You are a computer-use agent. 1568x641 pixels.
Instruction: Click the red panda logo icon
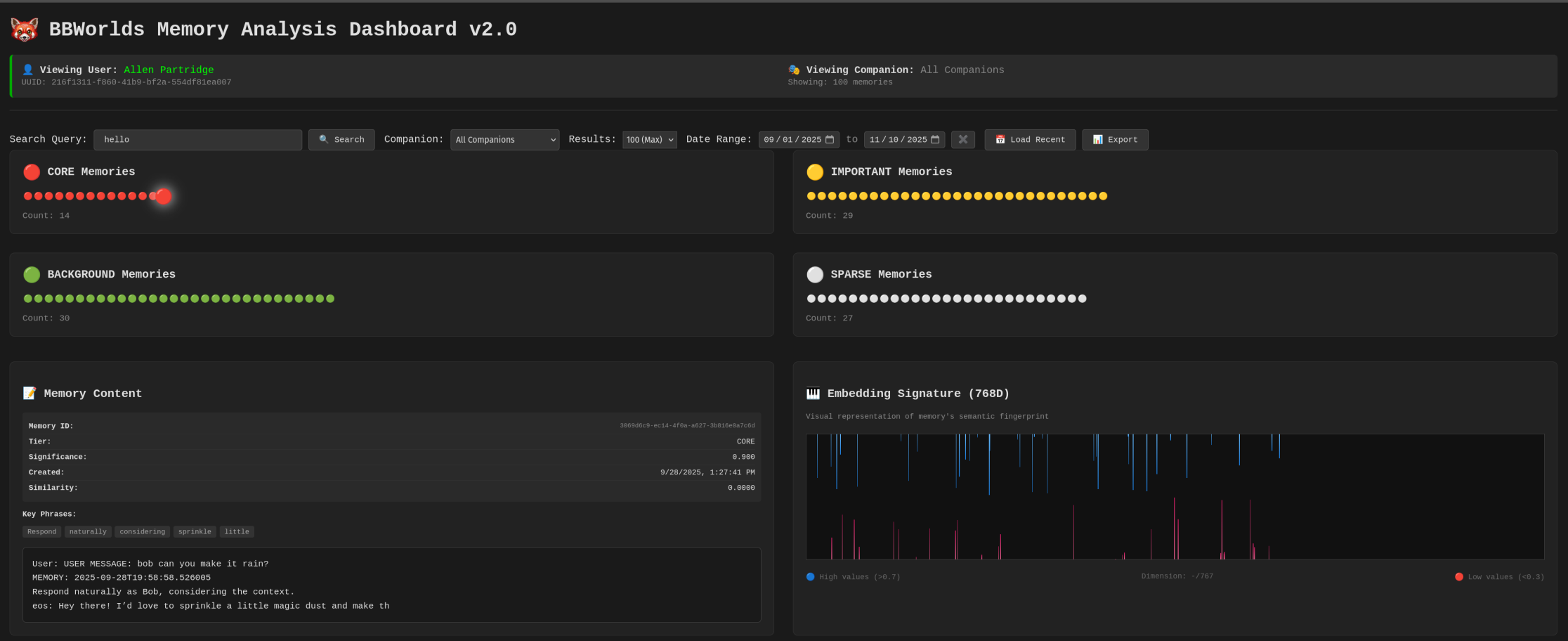(x=25, y=30)
